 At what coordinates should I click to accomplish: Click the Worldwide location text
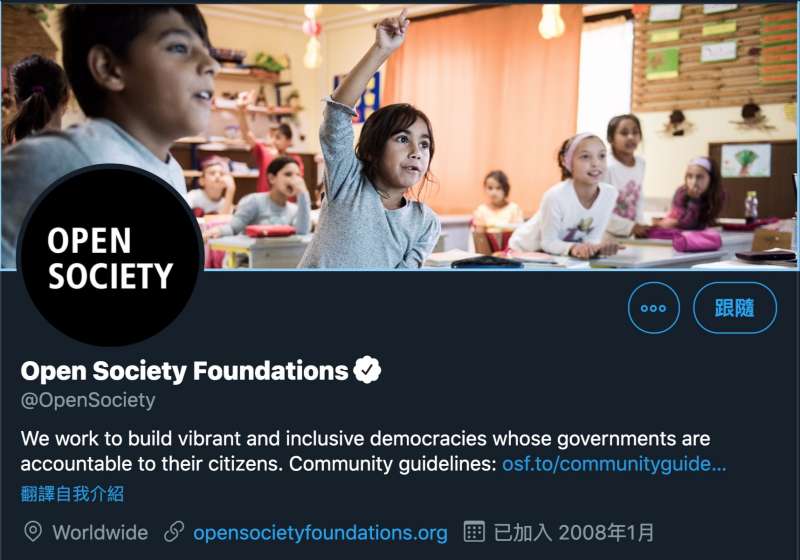(100, 532)
